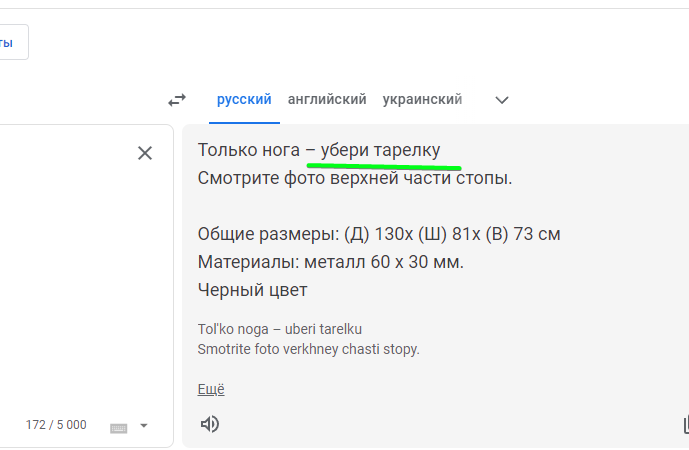The width and height of the screenshot is (689, 450).
Task: Click the "Общие размеры" dimensions line
Action: pos(379,234)
